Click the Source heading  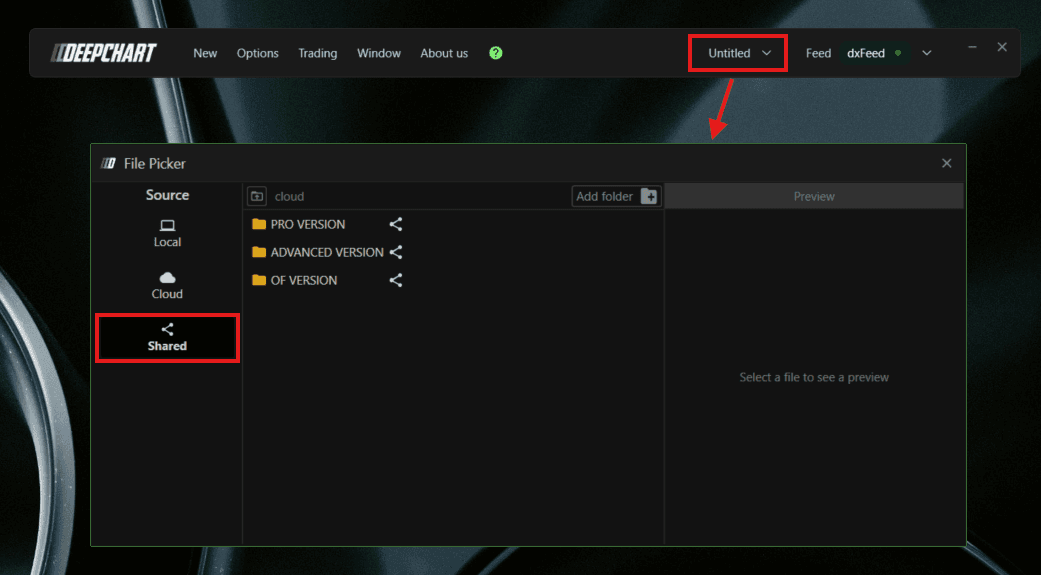point(167,195)
